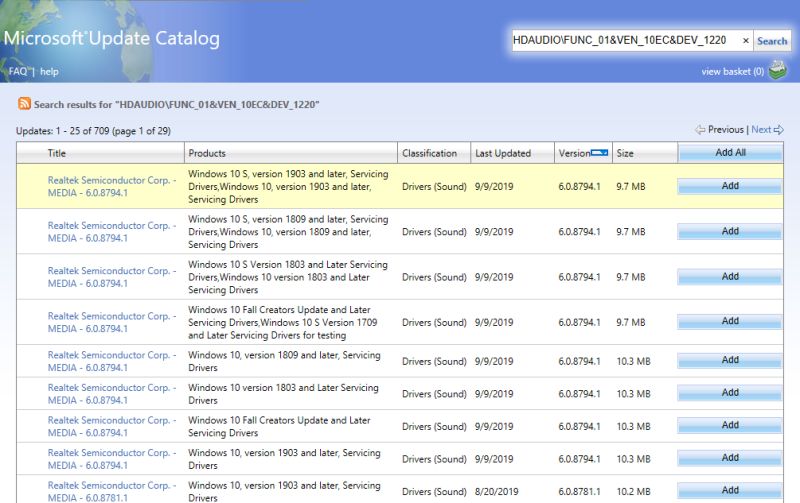This screenshot has height=503, width=800.
Task: Click the Version column sort indicator
Action: 599,153
